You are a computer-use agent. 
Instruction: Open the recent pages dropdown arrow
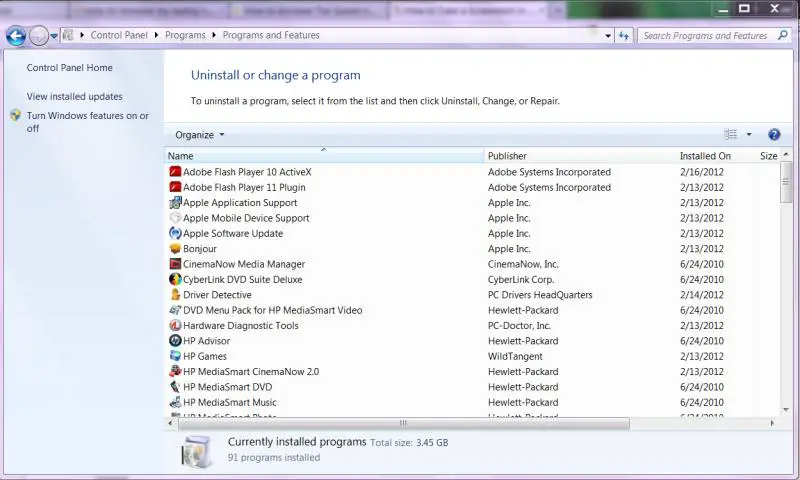tap(54, 36)
